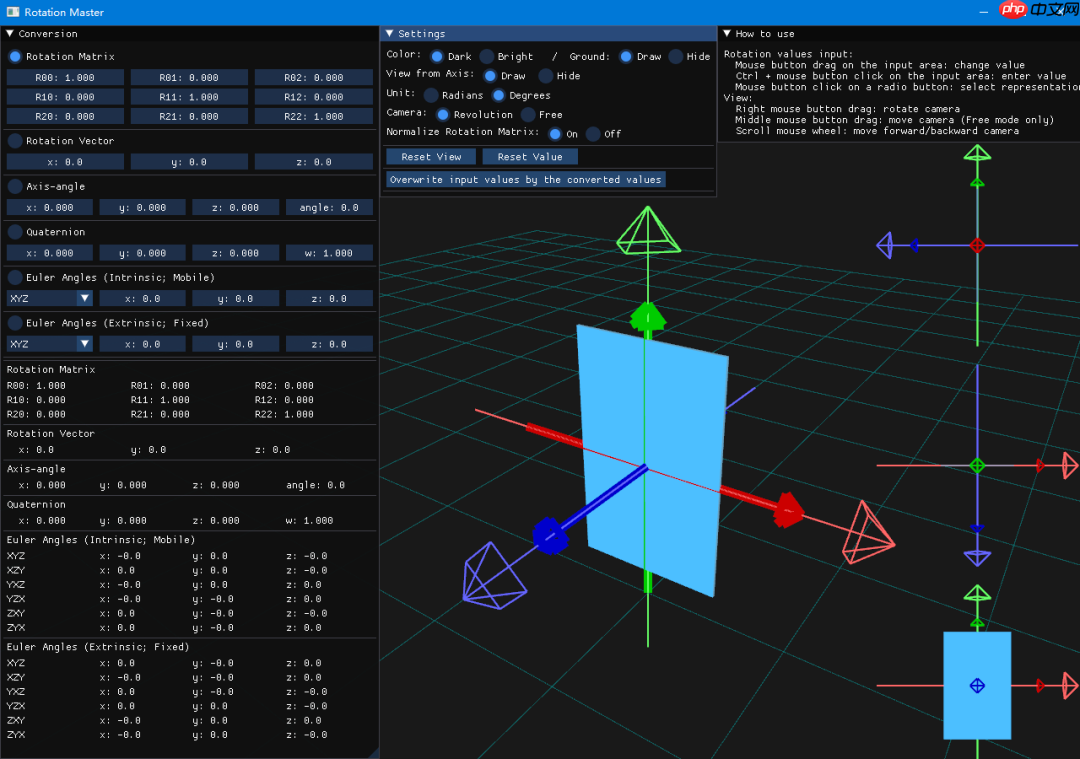Image resolution: width=1080 pixels, height=759 pixels.
Task: Open the Extrinsic Euler Angles XYZ order dropdown
Action: pyautogui.click(x=50, y=344)
